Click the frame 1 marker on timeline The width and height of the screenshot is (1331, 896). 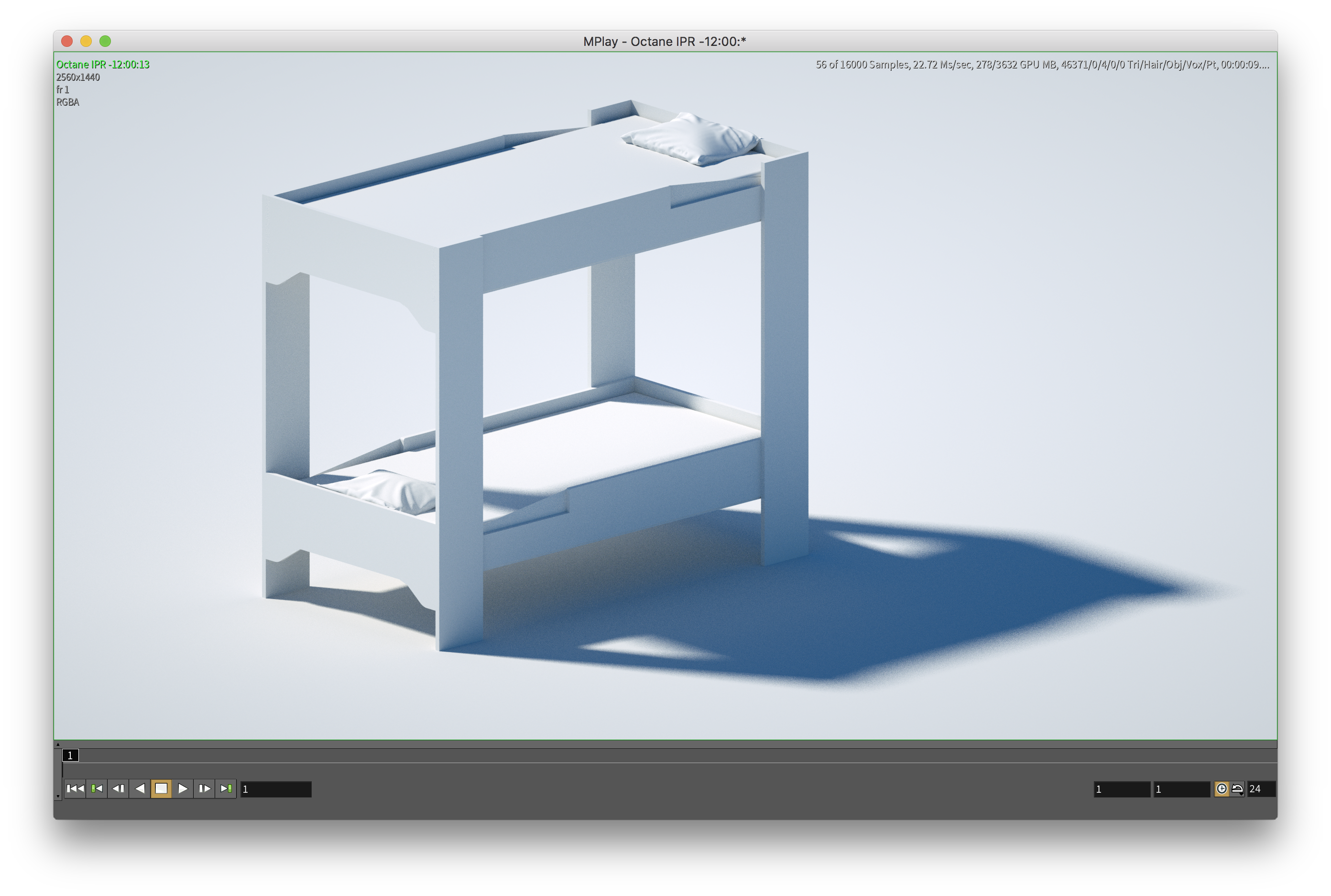70,755
